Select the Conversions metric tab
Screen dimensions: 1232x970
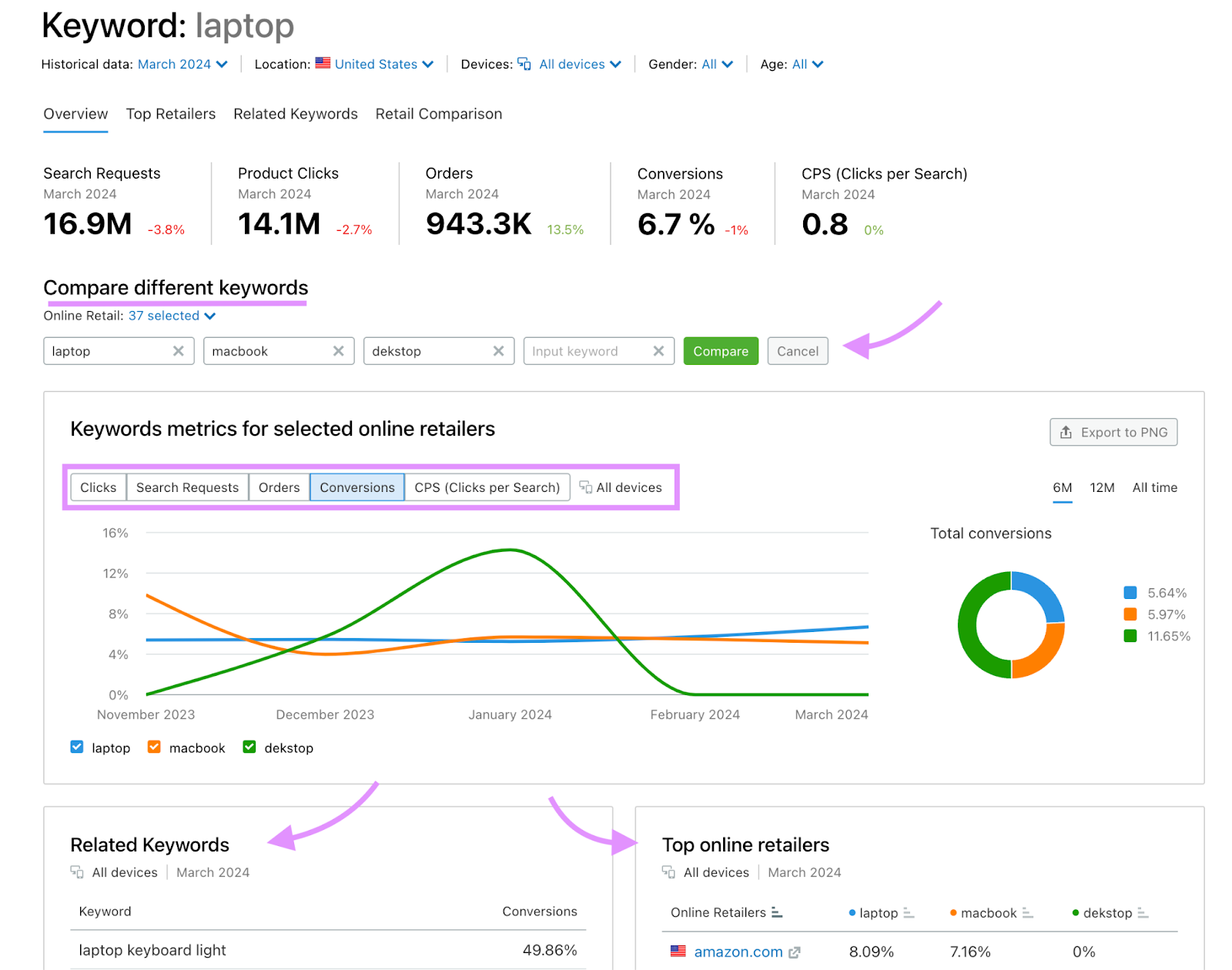point(357,487)
